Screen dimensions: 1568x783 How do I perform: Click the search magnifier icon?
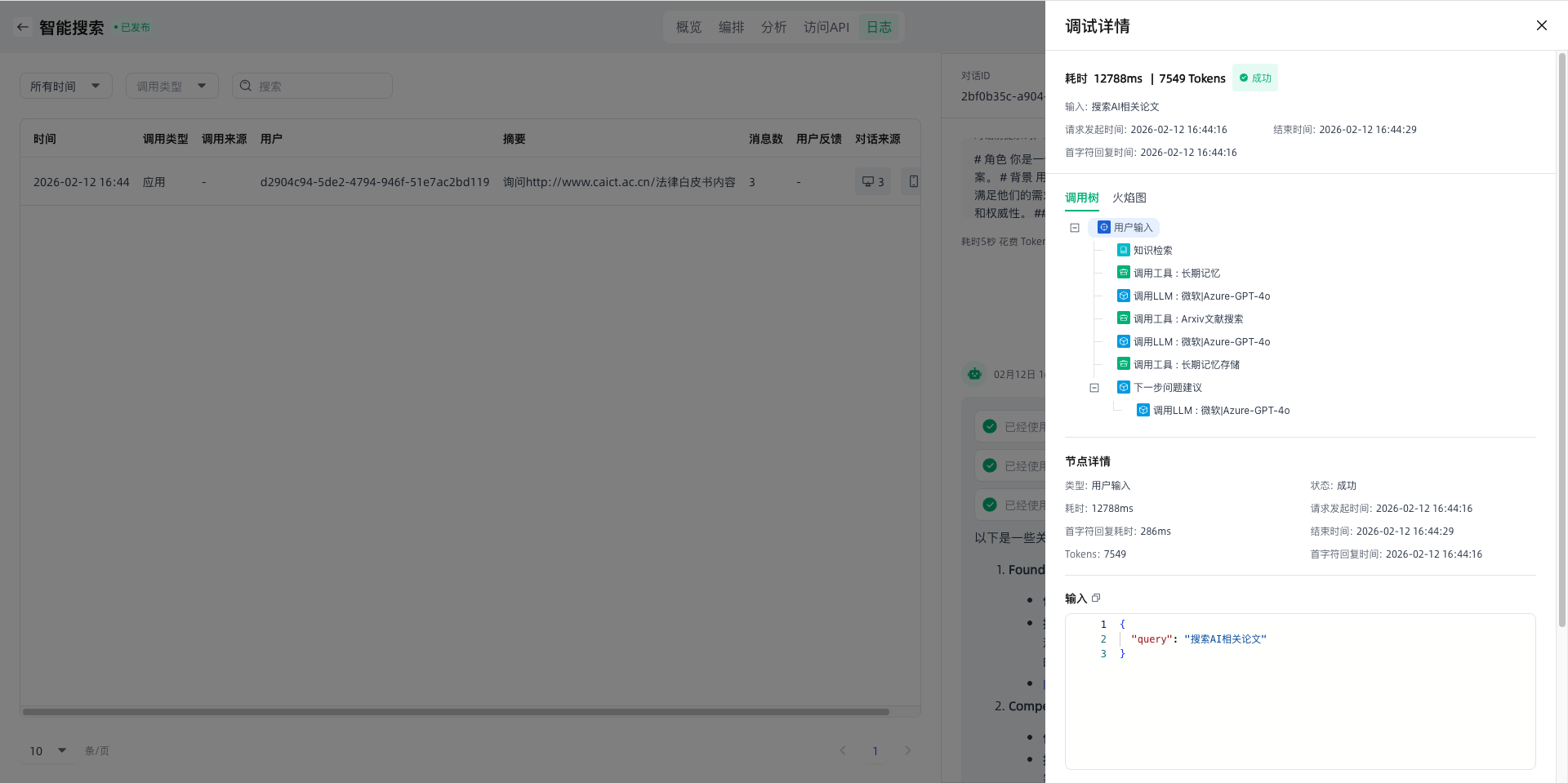[x=246, y=86]
